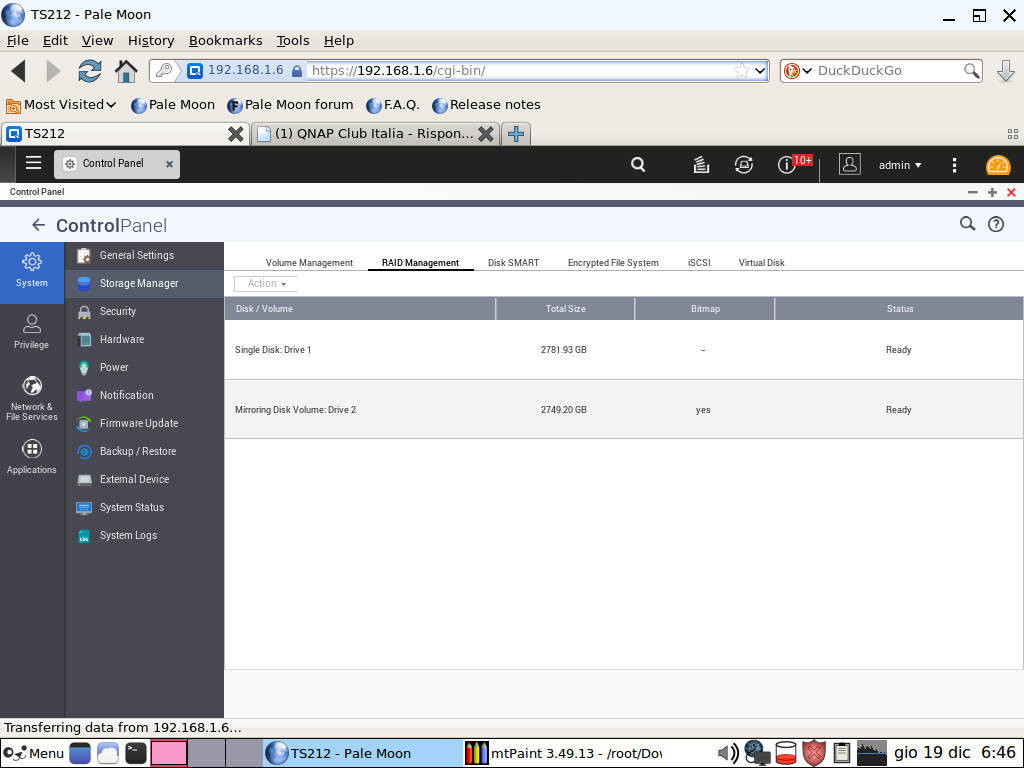Viewport: 1024px width, 768px height.
Task: Switch to the Disk SMART tab
Action: [513, 263]
